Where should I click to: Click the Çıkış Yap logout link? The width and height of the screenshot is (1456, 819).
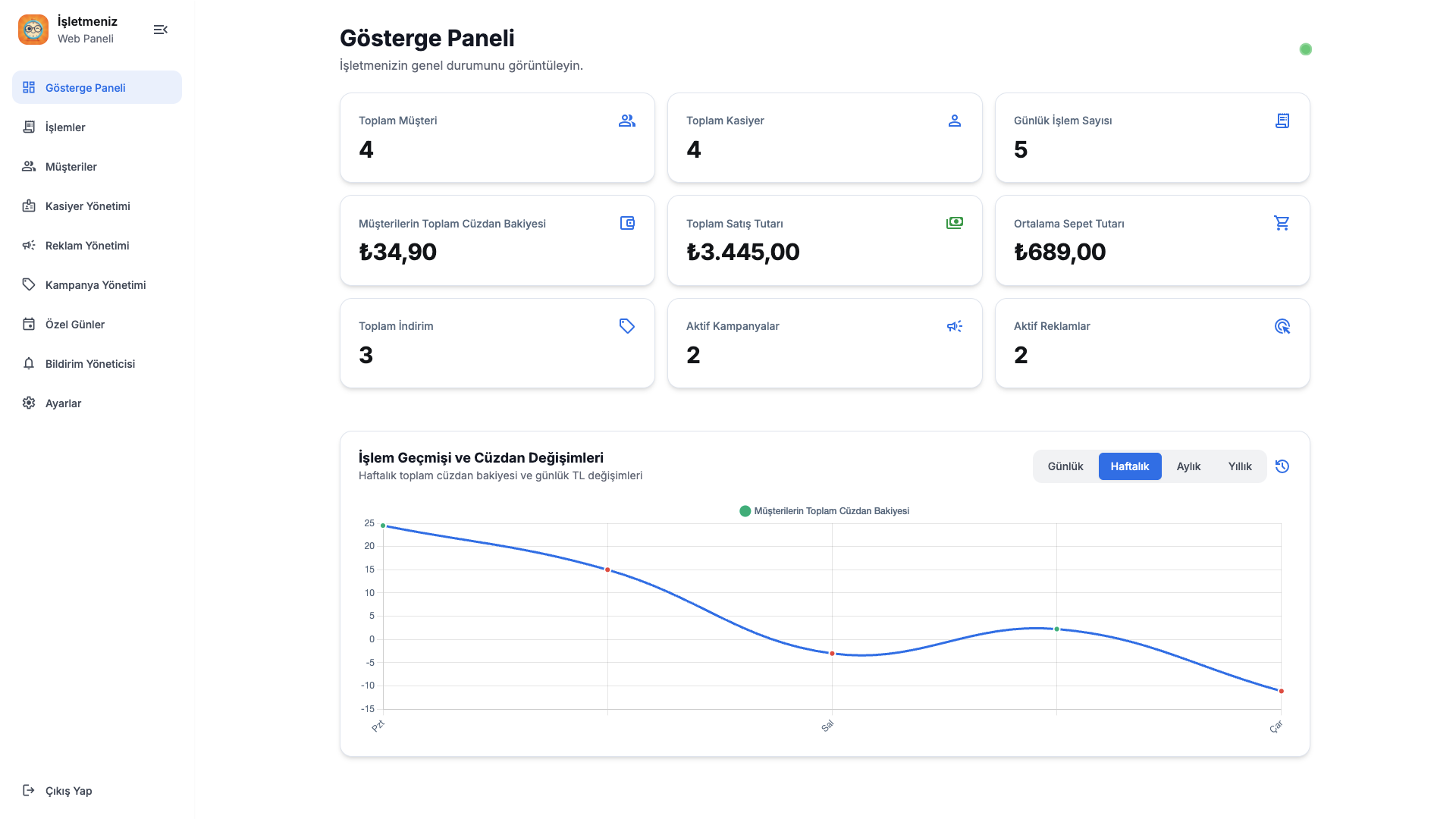68,791
